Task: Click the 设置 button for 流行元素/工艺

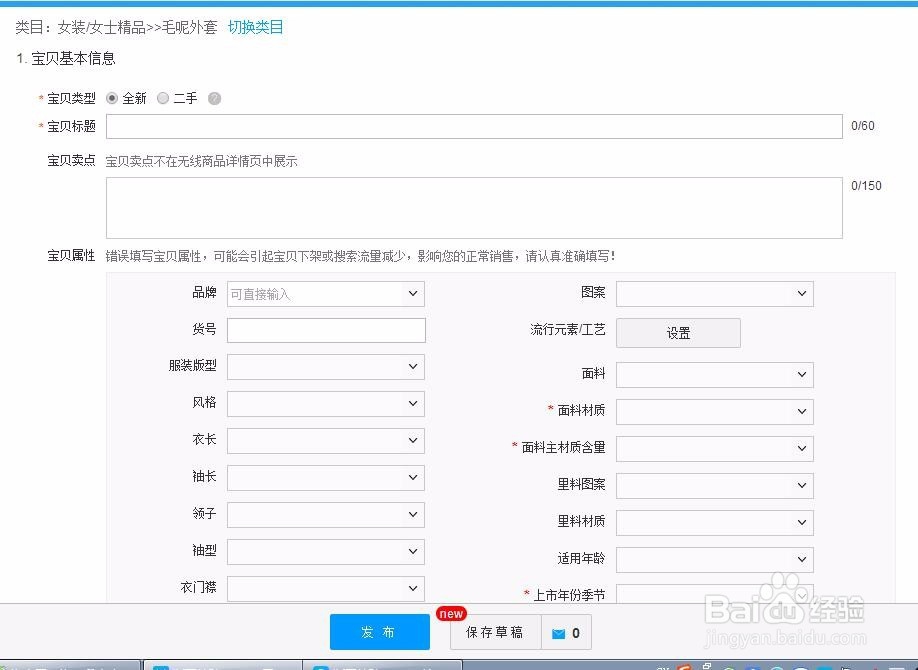Action: 679,333
